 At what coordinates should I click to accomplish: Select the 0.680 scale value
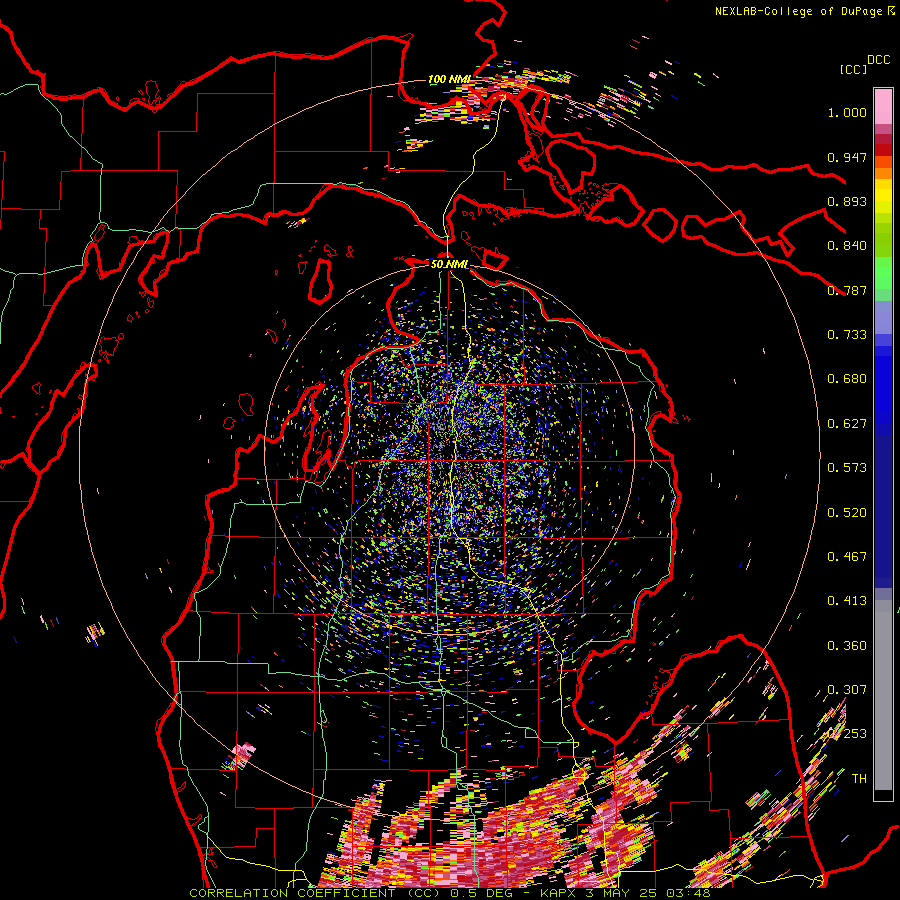coord(847,379)
